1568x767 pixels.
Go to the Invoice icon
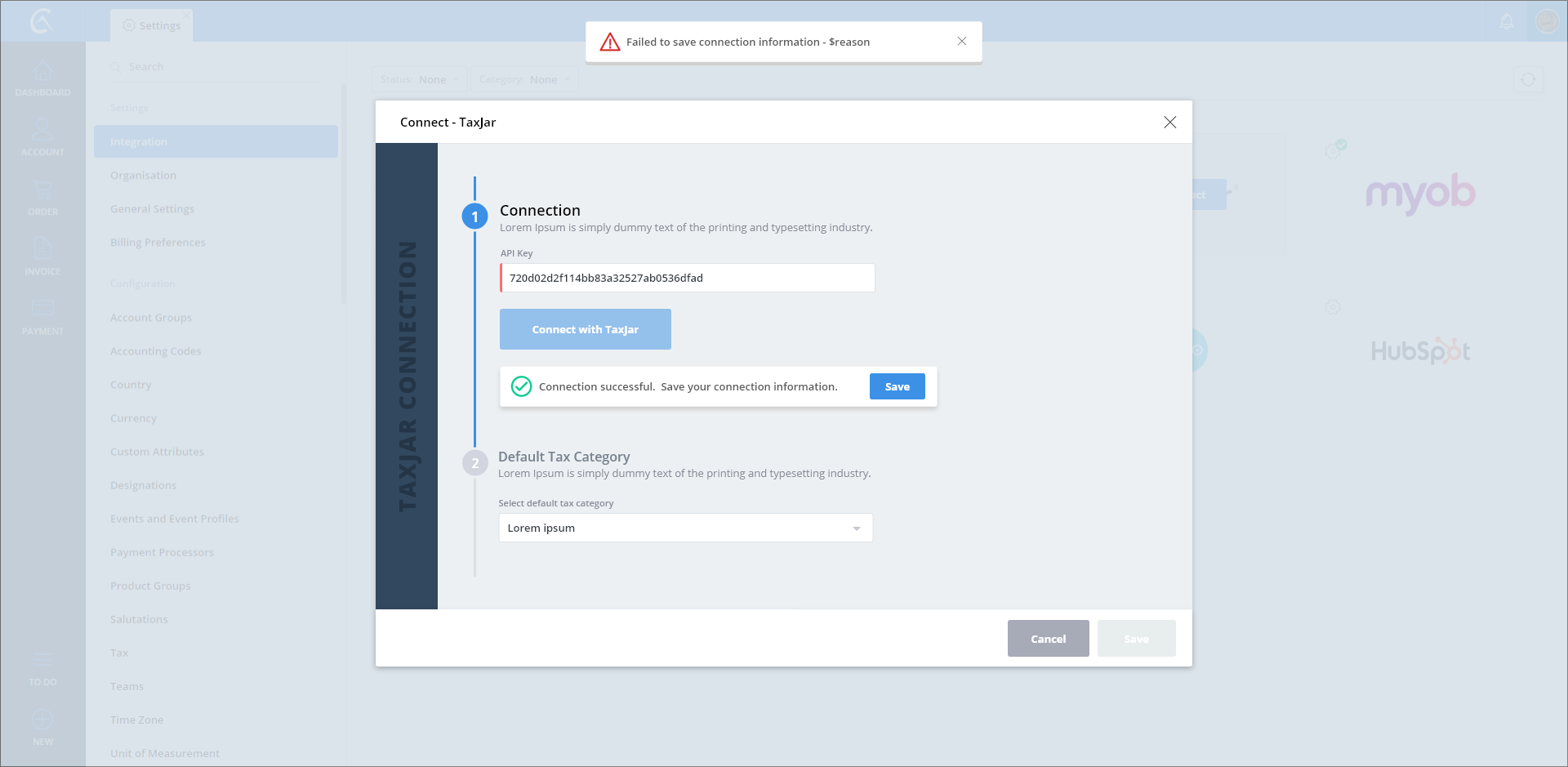click(42, 250)
